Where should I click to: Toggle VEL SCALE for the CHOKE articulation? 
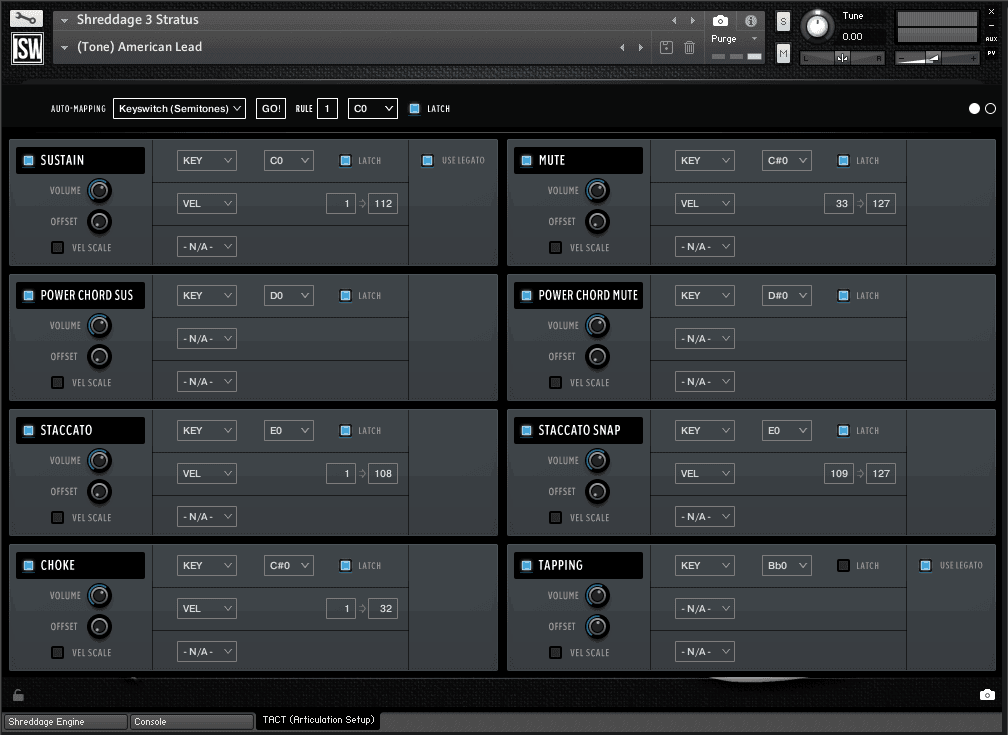[57, 652]
